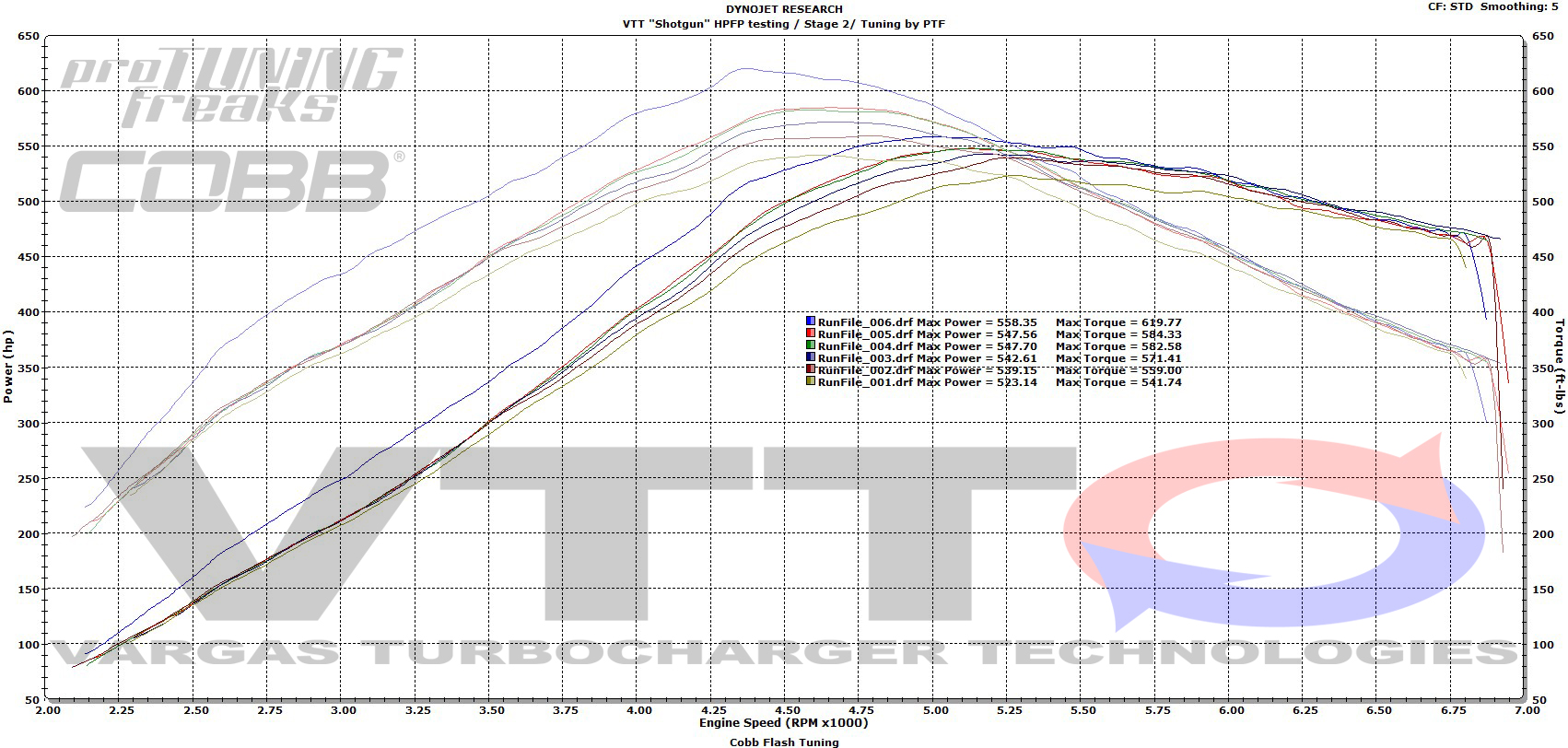Screen dimensions: 1568x748
Task: Click the red RunFile_005 legend swatch
Action: (811, 333)
